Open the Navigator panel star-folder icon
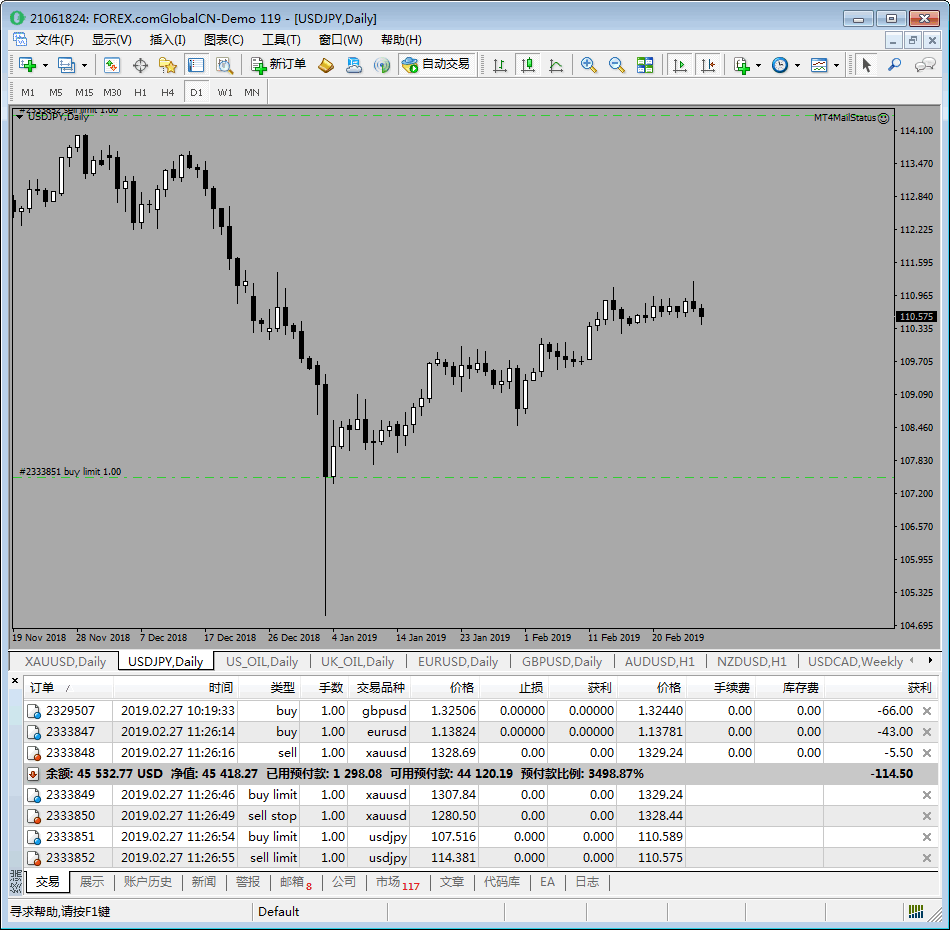950x930 pixels. 168,65
